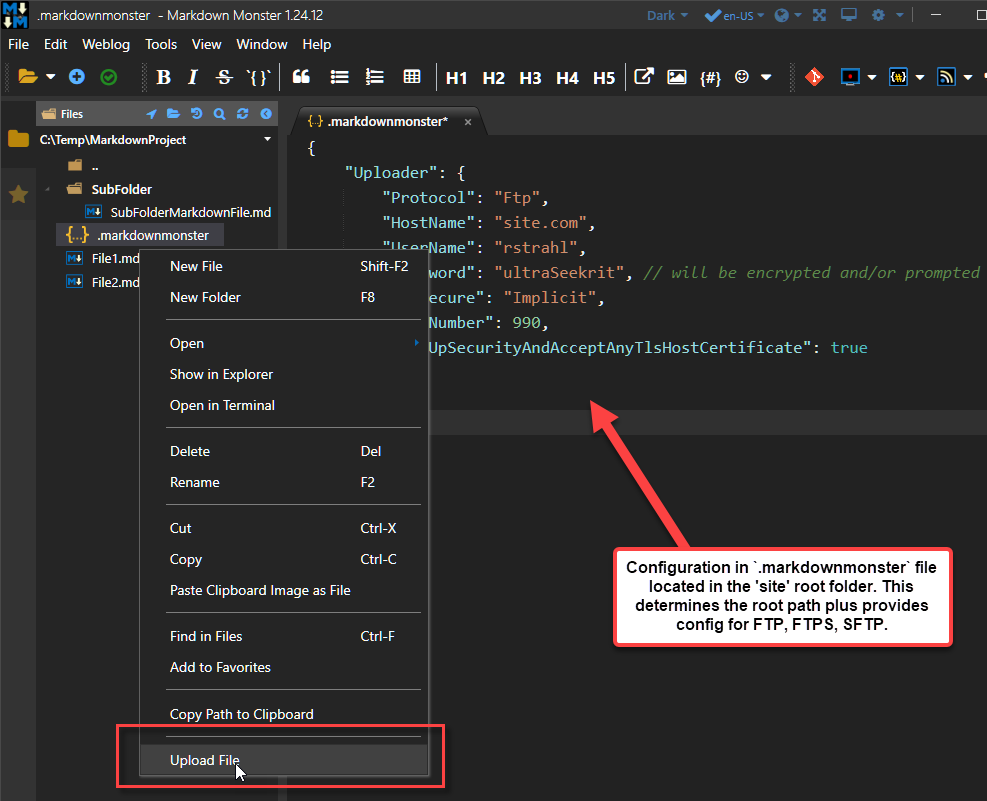This screenshot has height=801, width=987.
Task: Open a folder from the Files panel header
Action: [x=173, y=114]
